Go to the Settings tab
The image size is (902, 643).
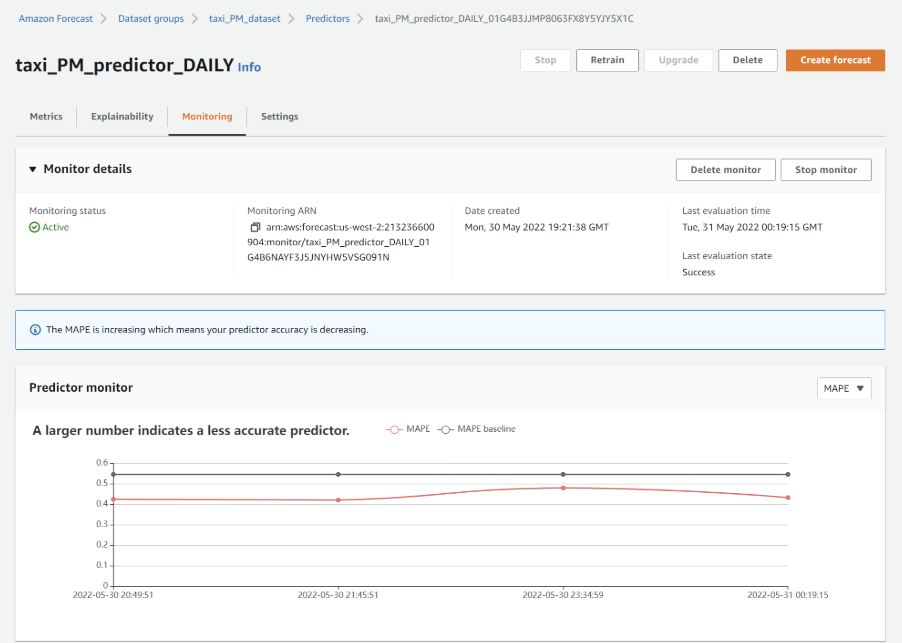(279, 117)
